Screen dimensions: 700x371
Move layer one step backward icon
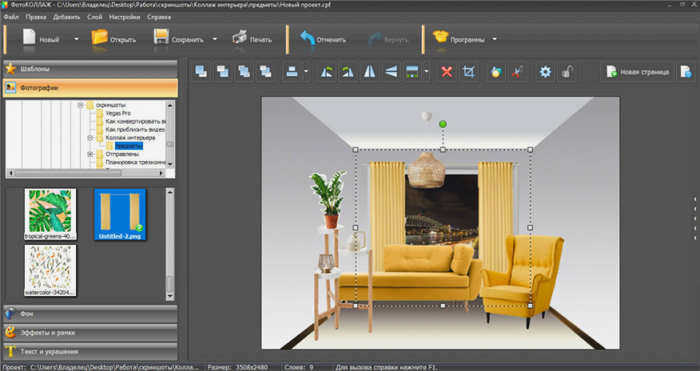coord(244,71)
